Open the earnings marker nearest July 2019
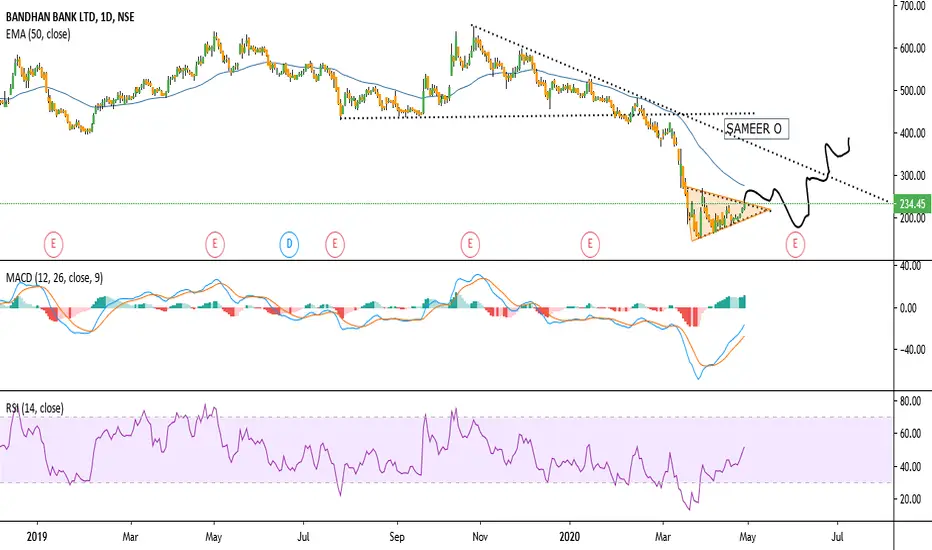This screenshot has height=550, width=932. [x=335, y=244]
